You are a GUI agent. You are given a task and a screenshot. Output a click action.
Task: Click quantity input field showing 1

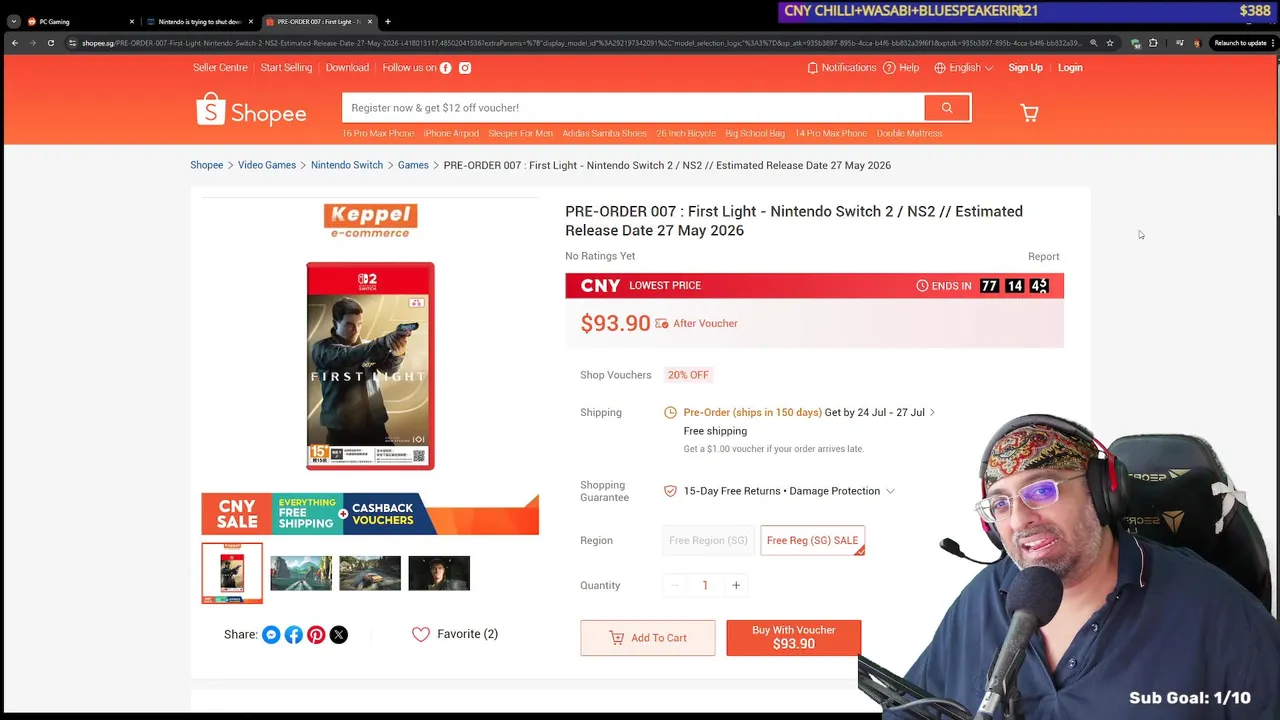(705, 585)
